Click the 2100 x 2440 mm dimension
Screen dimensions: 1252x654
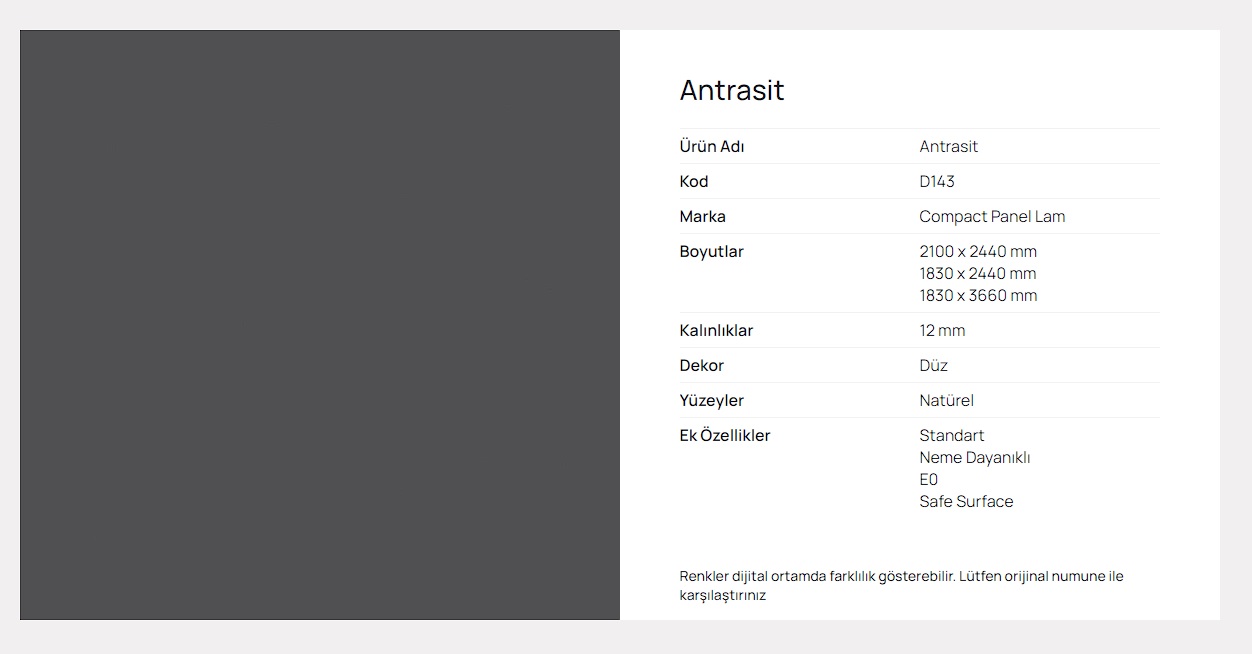click(978, 251)
